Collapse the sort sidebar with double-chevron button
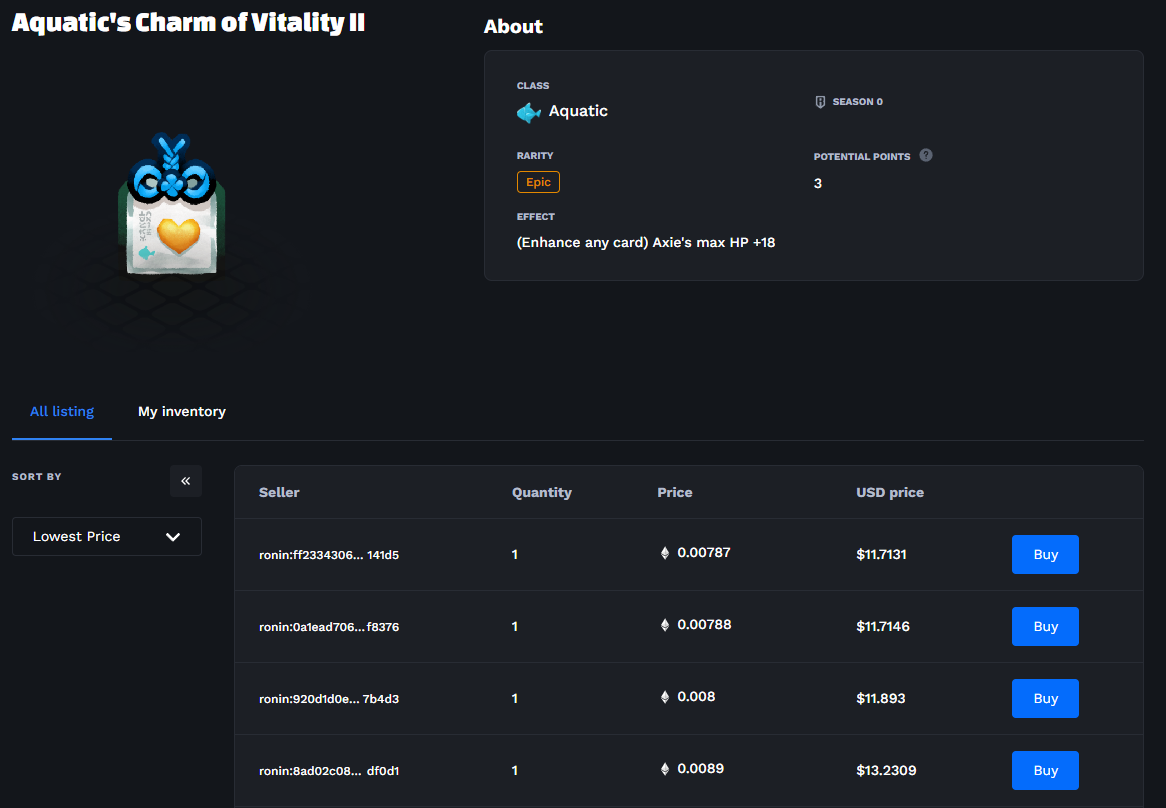 186,481
